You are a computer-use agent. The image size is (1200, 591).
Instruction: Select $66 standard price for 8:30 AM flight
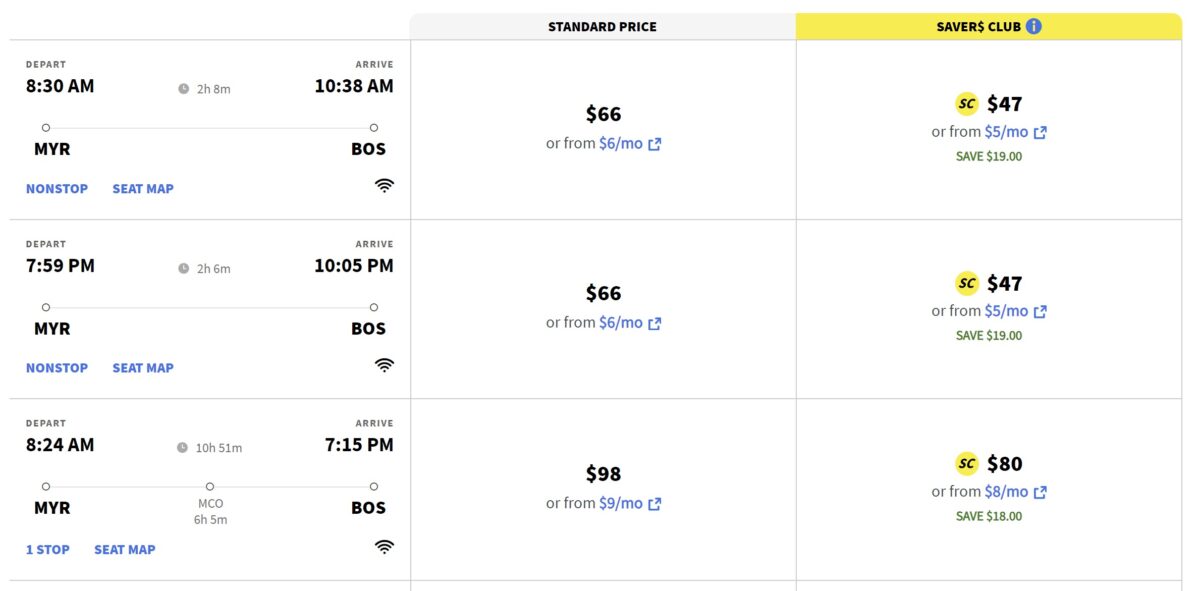tap(603, 115)
